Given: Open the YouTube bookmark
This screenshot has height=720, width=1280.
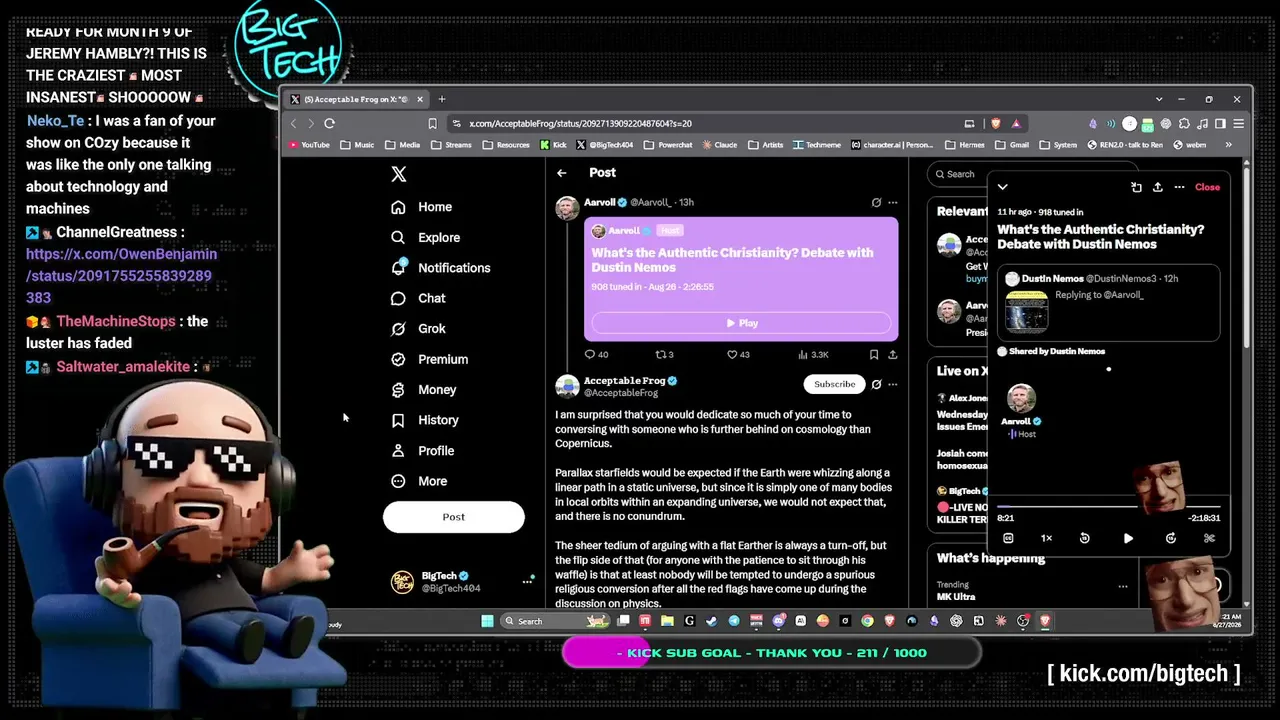Looking at the screenshot, I should coord(309,145).
